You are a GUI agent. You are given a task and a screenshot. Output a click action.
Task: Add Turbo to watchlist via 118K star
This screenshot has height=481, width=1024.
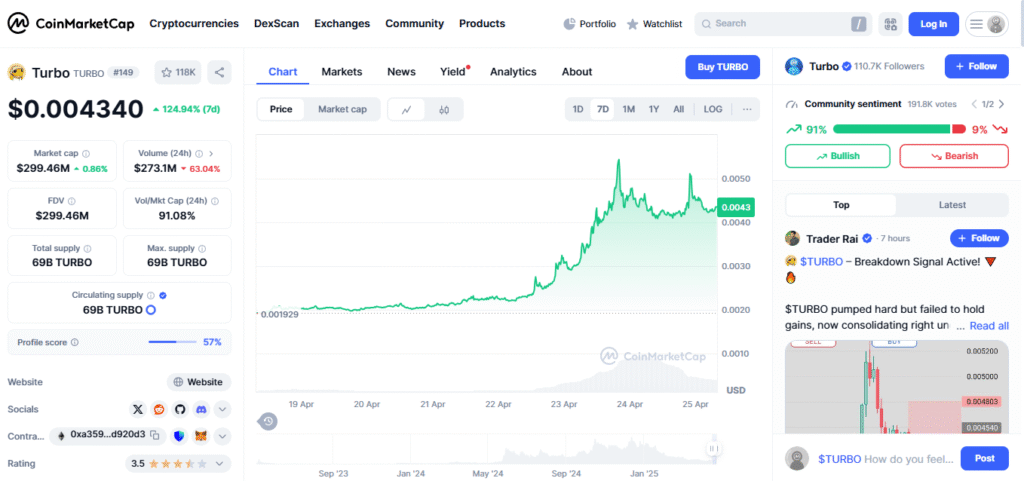click(178, 72)
